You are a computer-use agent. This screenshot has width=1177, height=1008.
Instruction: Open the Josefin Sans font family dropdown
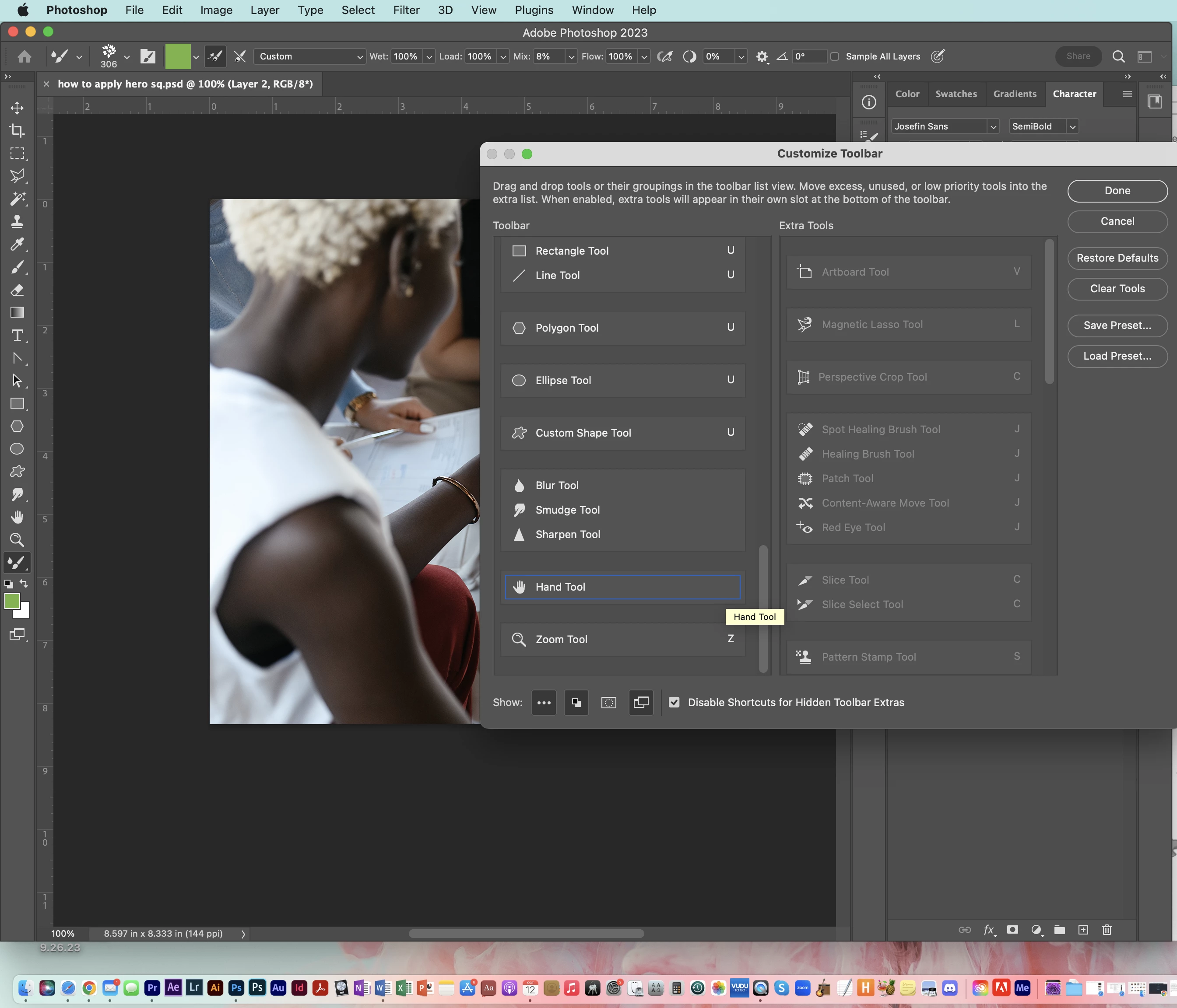point(992,126)
